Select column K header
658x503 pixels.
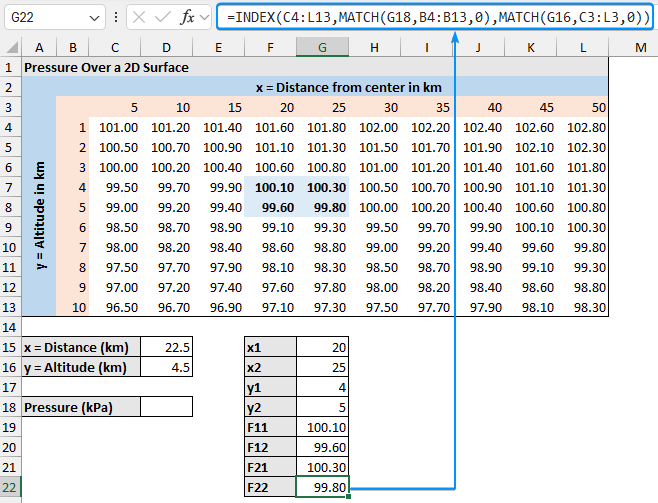click(x=530, y=47)
